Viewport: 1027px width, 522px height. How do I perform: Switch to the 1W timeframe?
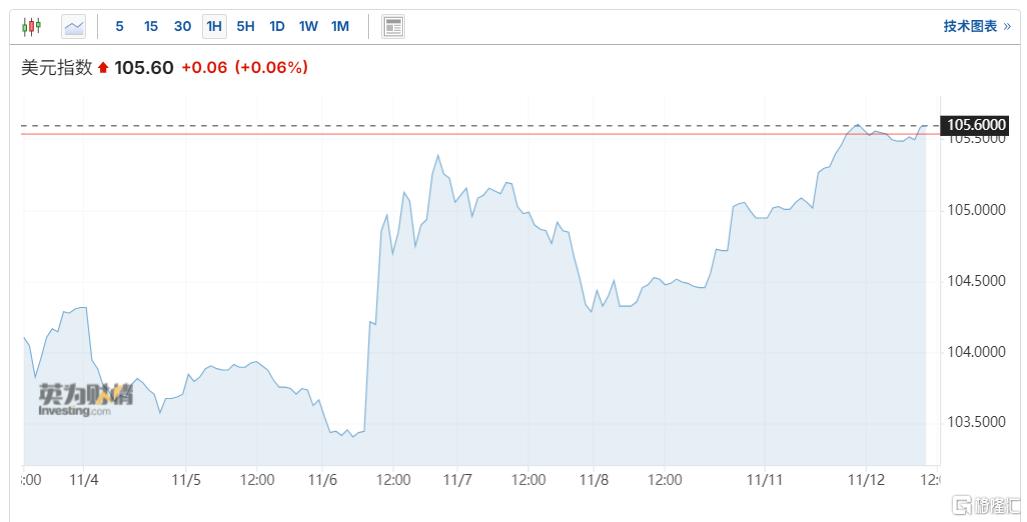point(308,27)
